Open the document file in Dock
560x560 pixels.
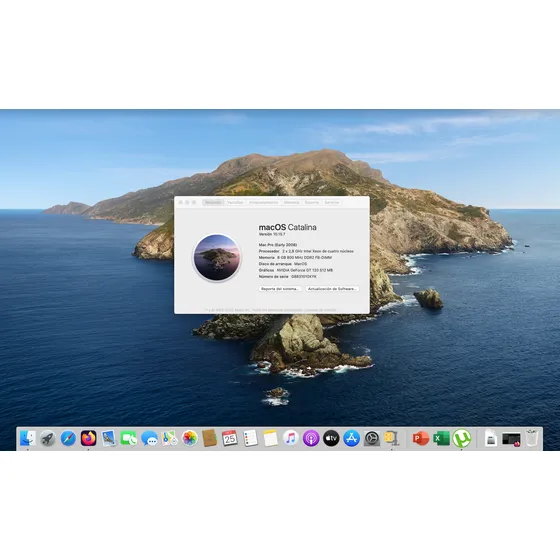pyautogui.click(x=491, y=439)
